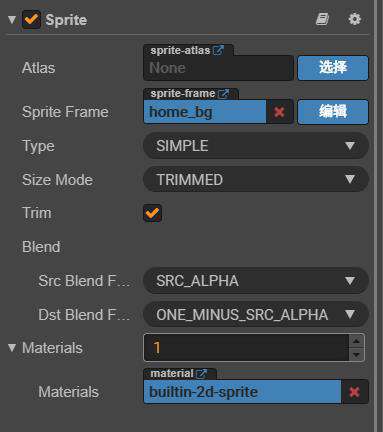The width and height of the screenshot is (383, 432).
Task: Remove builtin-2d-sprite material with red X
Action: pyautogui.click(x=354, y=392)
